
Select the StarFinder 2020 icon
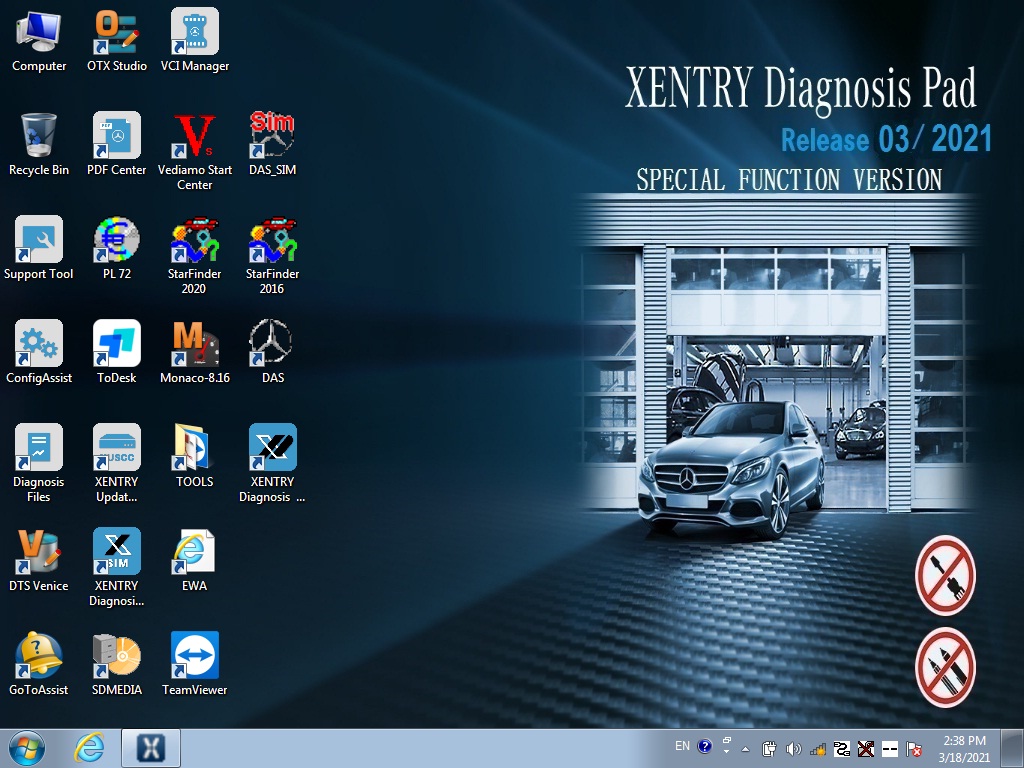[x=195, y=255]
